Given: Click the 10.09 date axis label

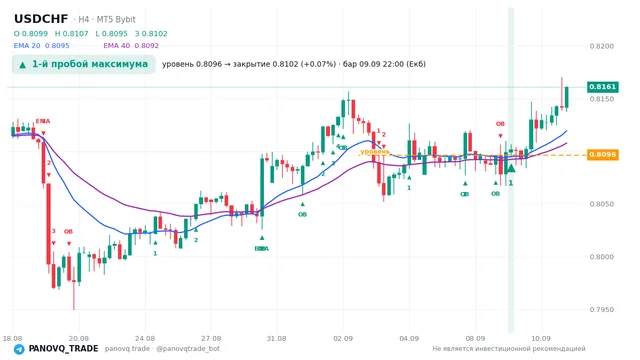Looking at the screenshot, I should 541,338.
